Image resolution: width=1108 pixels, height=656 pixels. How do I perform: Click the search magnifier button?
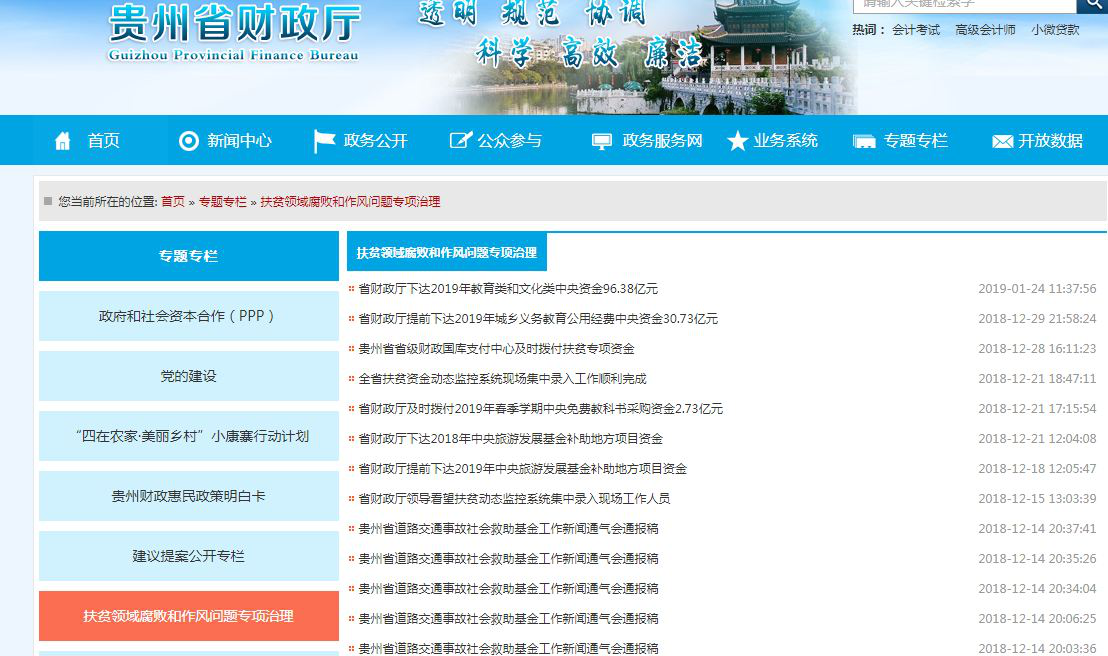coord(1092,5)
